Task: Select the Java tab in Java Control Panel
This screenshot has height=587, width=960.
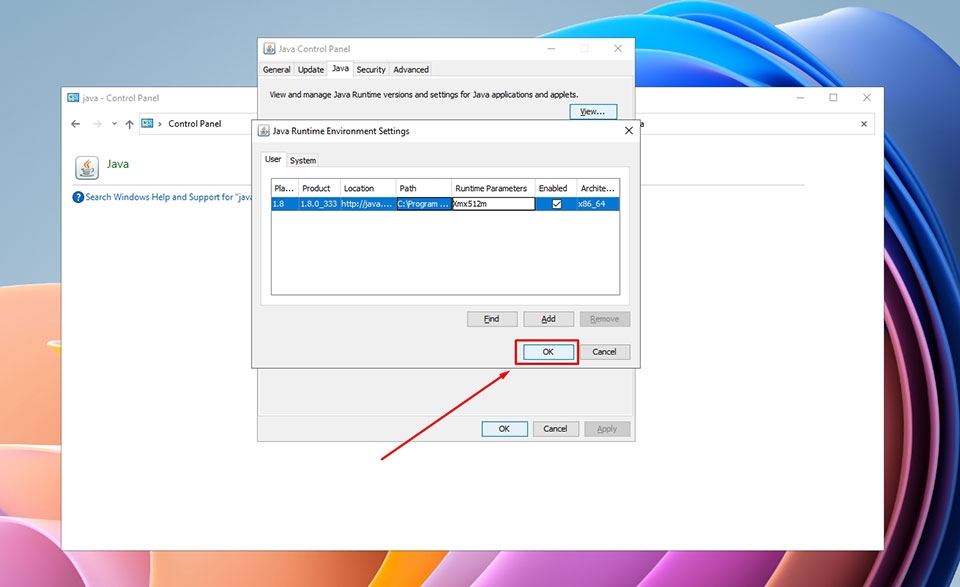Action: (340, 69)
